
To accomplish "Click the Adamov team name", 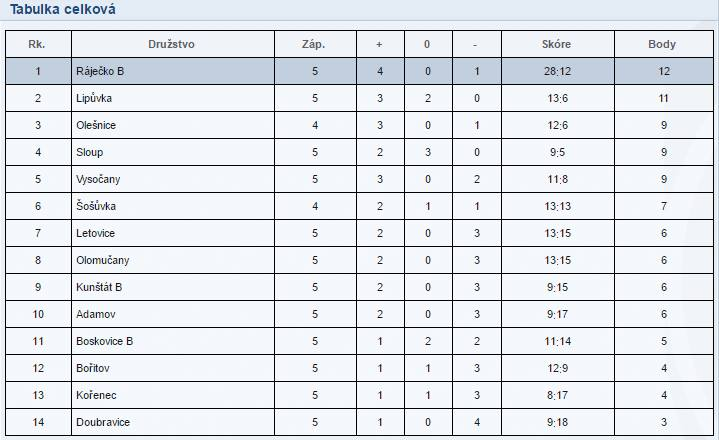I will [96, 314].
